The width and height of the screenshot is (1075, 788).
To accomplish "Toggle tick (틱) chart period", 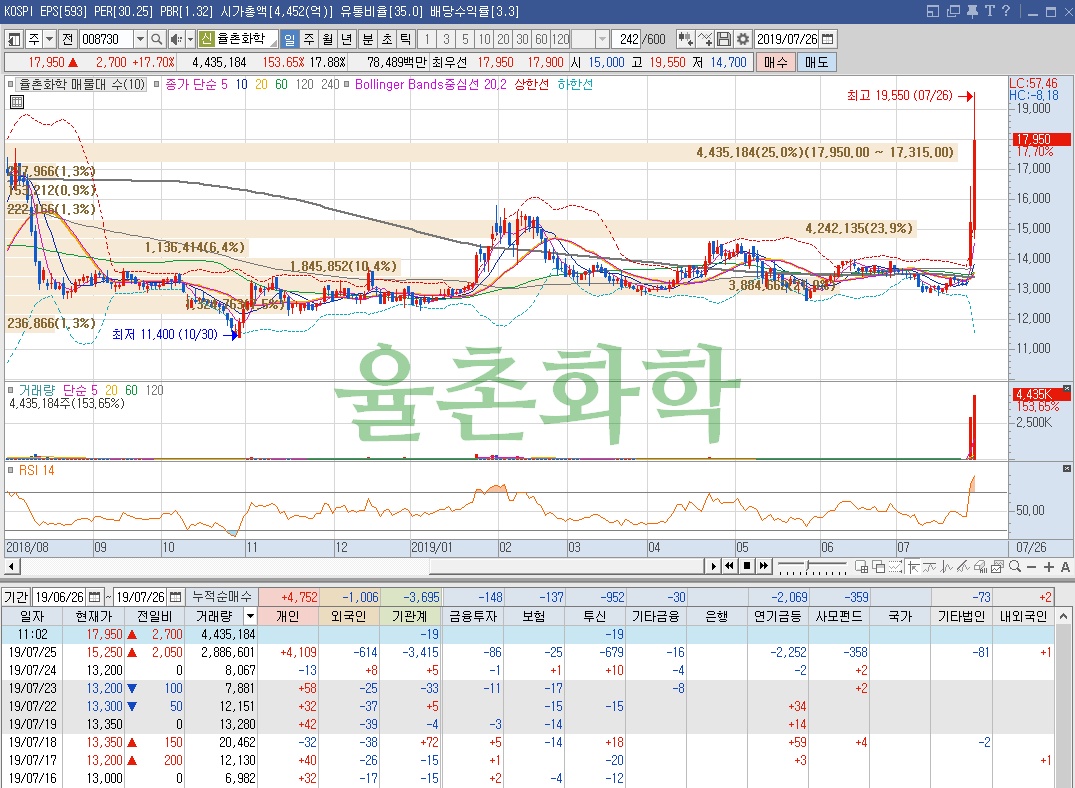I will pos(406,39).
